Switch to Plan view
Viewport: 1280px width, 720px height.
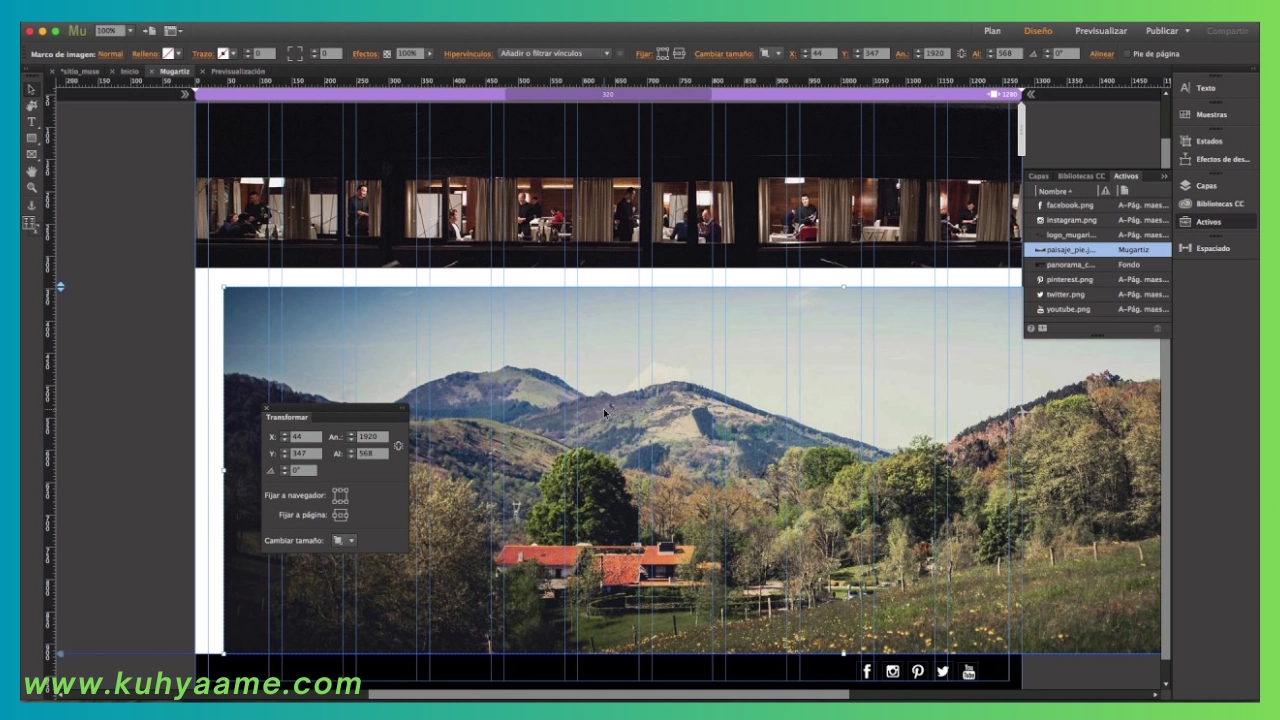tap(992, 31)
